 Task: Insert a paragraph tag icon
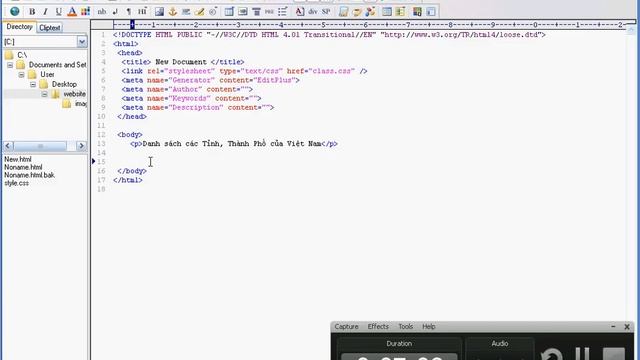tap(129, 12)
